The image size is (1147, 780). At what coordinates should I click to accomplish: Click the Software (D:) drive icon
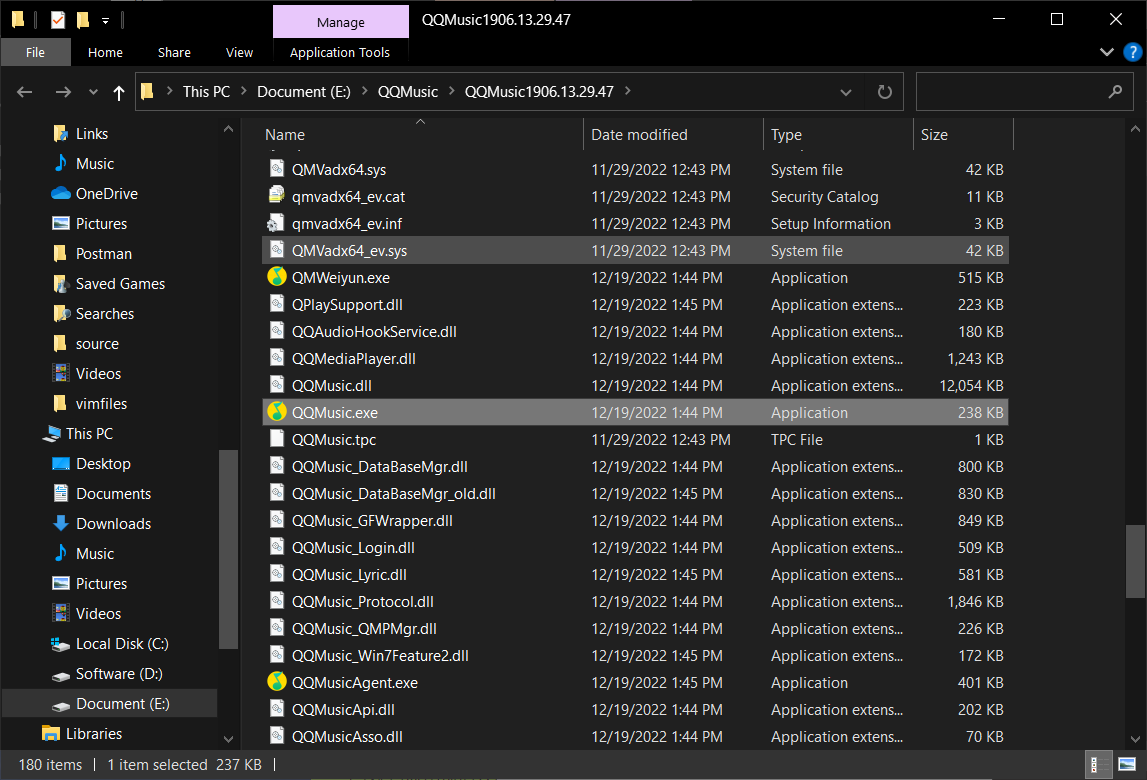point(61,675)
